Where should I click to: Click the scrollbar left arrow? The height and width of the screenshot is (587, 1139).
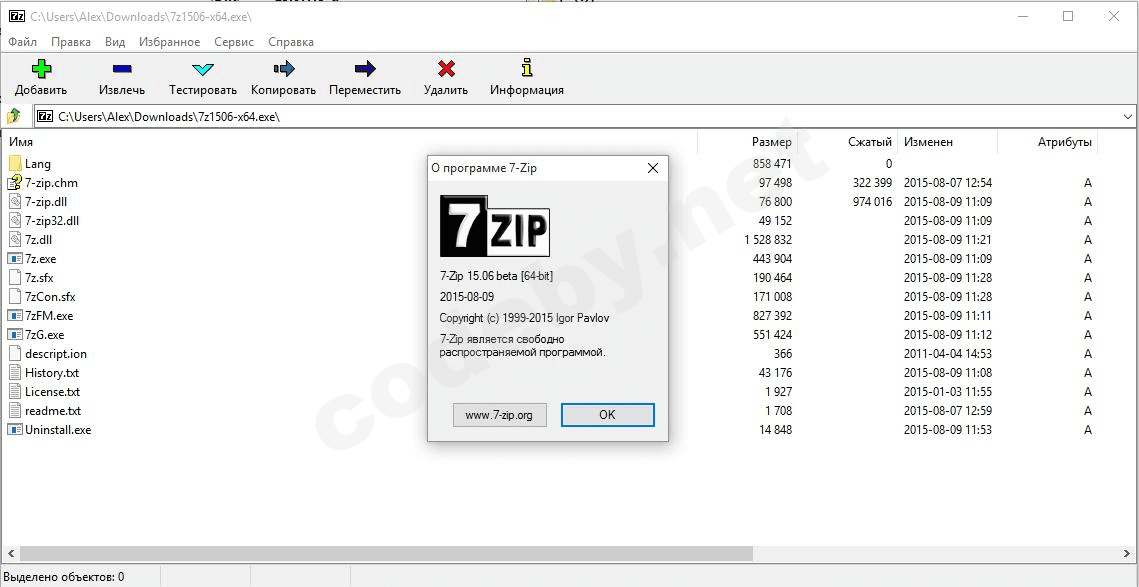click(x=9, y=554)
